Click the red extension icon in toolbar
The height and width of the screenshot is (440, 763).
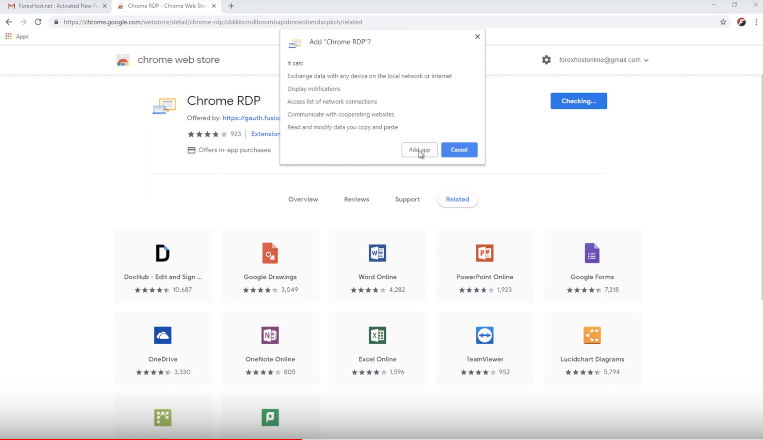click(742, 22)
